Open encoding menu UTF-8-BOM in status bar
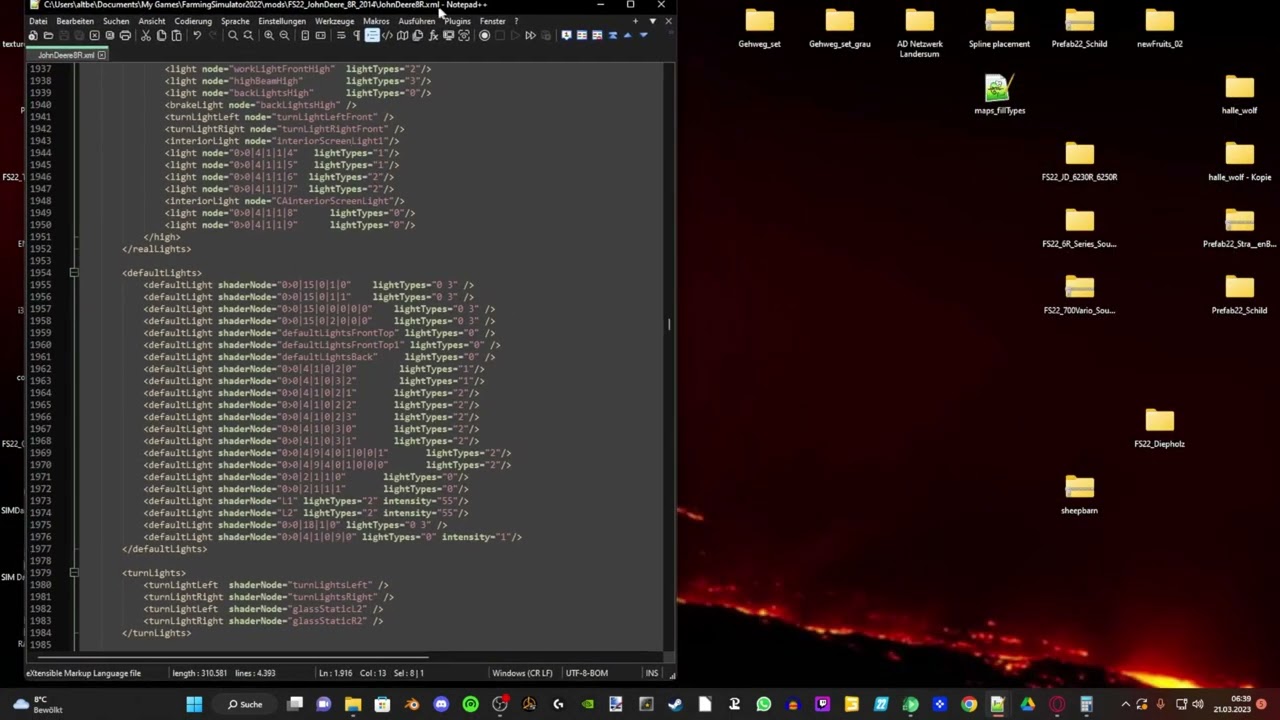This screenshot has width=1280, height=720. (587, 673)
